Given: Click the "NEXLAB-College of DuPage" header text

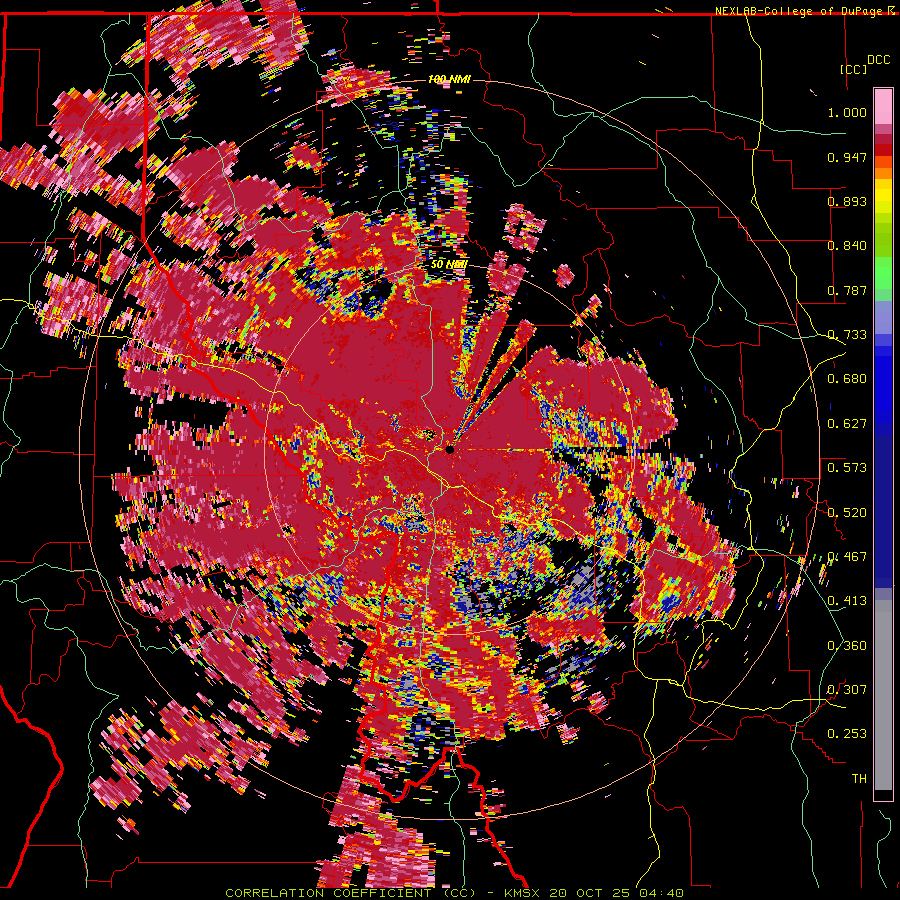Looking at the screenshot, I should point(799,11).
